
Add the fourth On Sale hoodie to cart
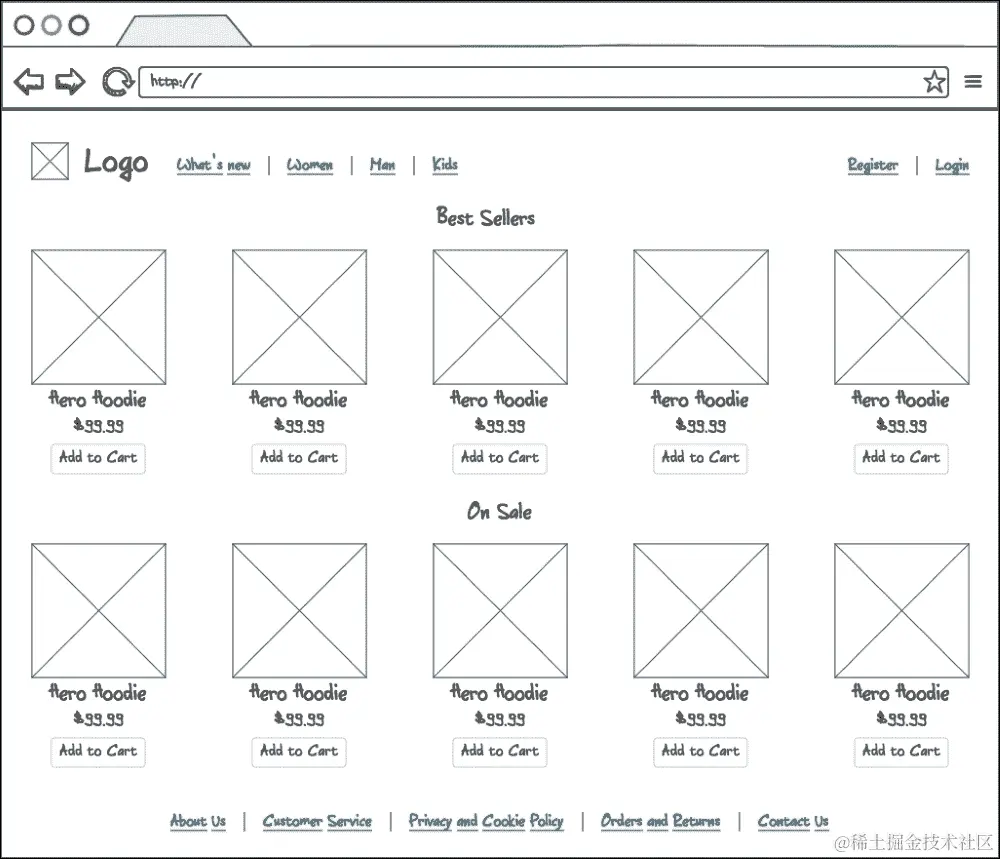pyautogui.click(x=700, y=752)
